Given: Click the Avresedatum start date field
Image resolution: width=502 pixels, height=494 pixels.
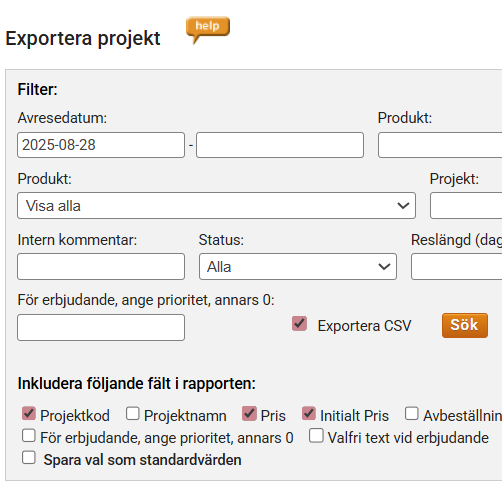Looking at the screenshot, I should coord(101,145).
